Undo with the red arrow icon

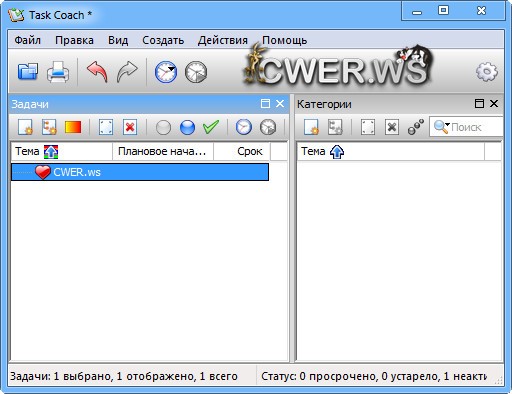[x=97, y=72]
